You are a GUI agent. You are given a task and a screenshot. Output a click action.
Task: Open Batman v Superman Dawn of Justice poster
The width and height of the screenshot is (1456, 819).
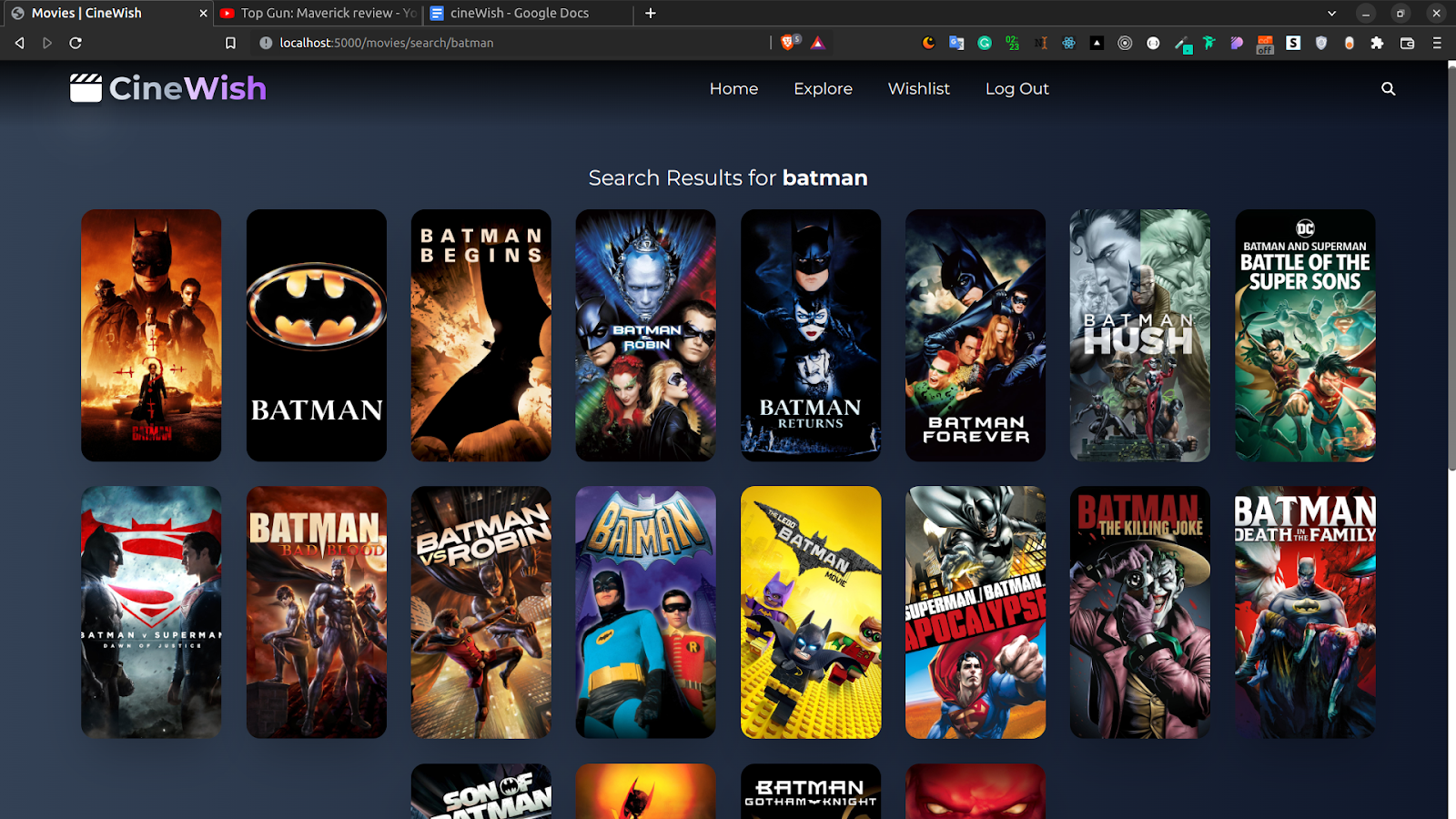pyautogui.click(x=151, y=612)
